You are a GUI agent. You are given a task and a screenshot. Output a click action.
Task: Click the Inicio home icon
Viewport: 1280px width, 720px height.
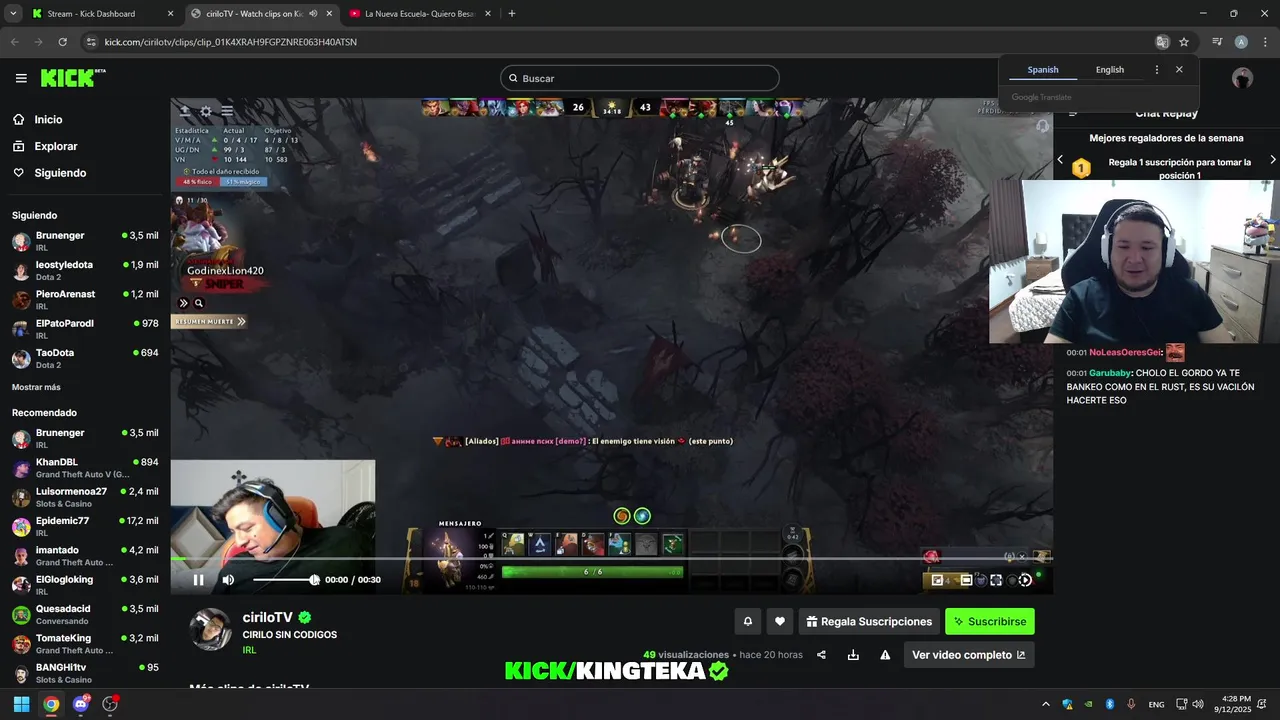(x=19, y=119)
